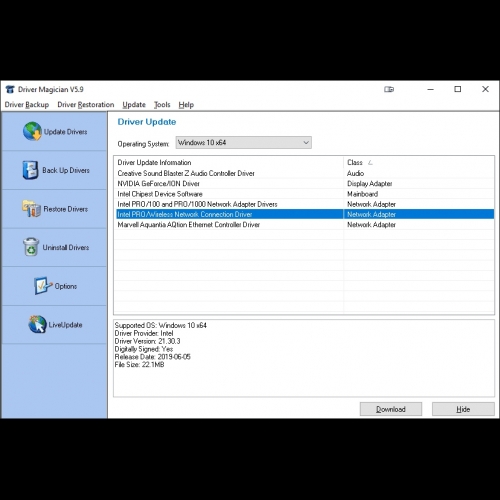Open the Driver Restoration menu
500x500 pixels.
click(86, 105)
